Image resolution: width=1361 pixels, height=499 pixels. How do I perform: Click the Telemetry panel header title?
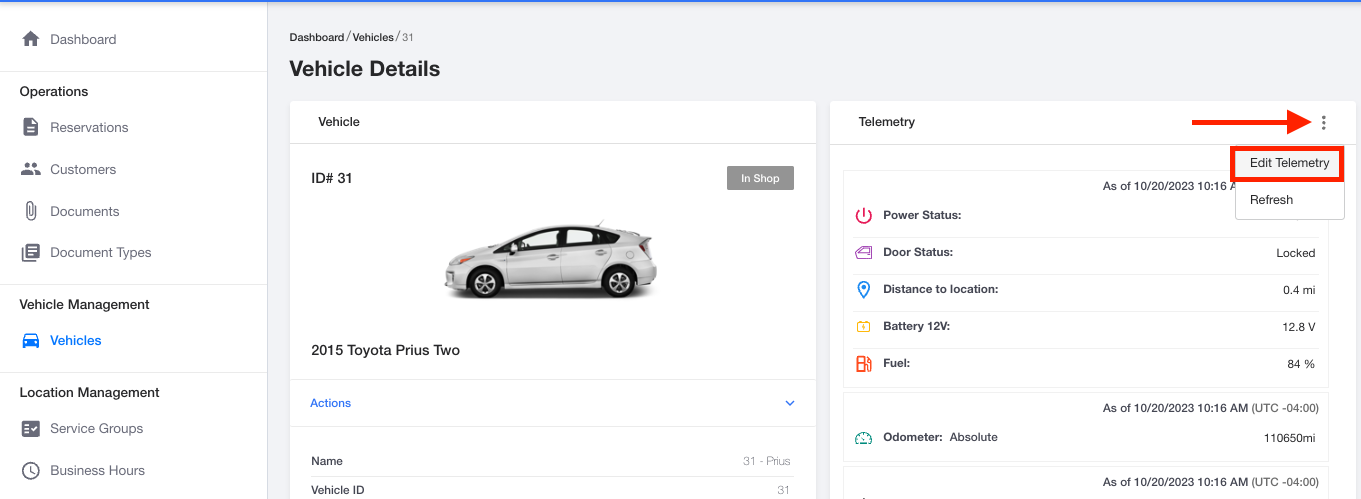point(887,122)
